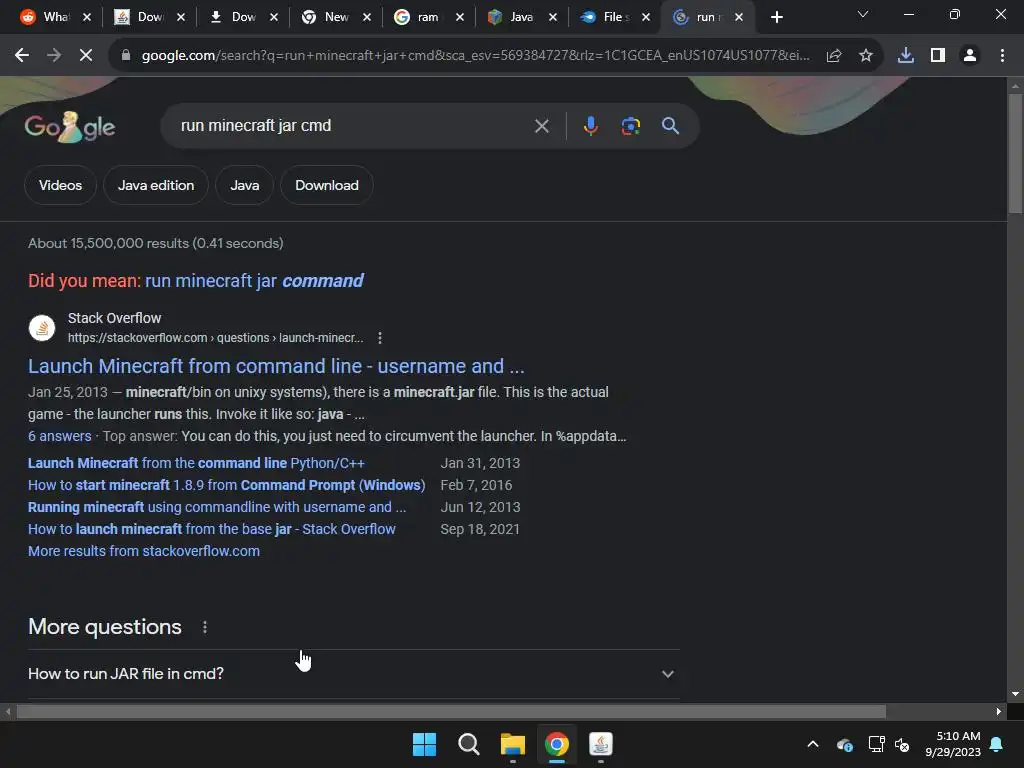This screenshot has height=768, width=1024.
Task: Click muted volume tray icon
Action: pyautogui.click(x=902, y=744)
